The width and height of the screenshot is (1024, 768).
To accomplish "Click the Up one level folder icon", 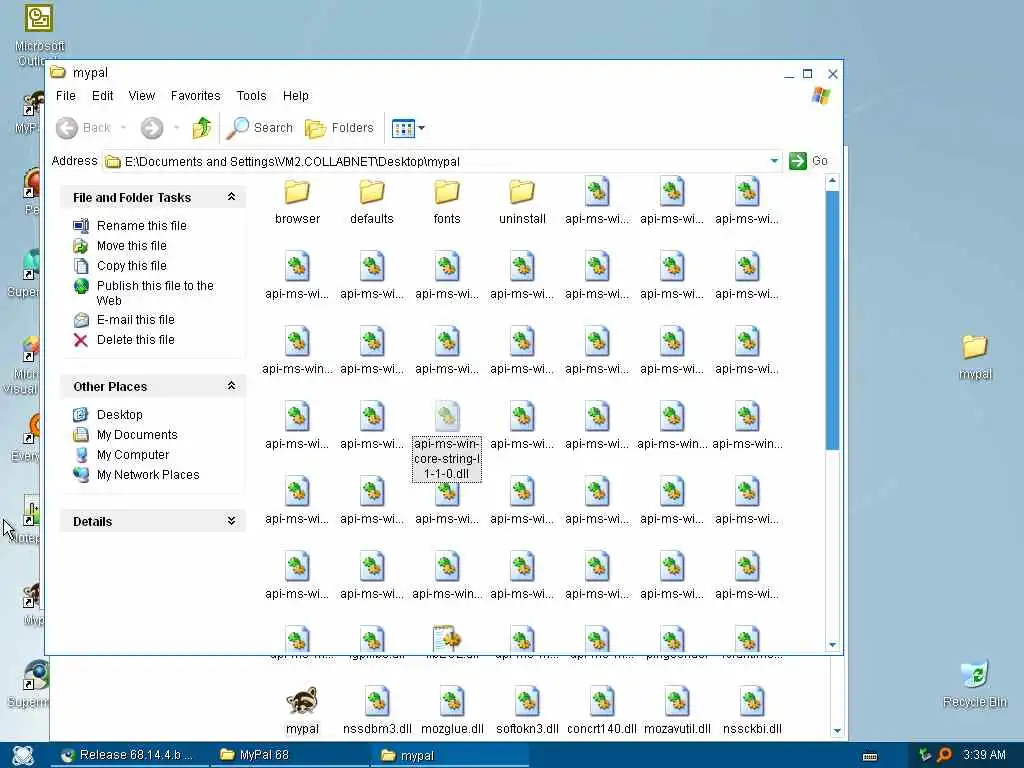I will [x=202, y=128].
